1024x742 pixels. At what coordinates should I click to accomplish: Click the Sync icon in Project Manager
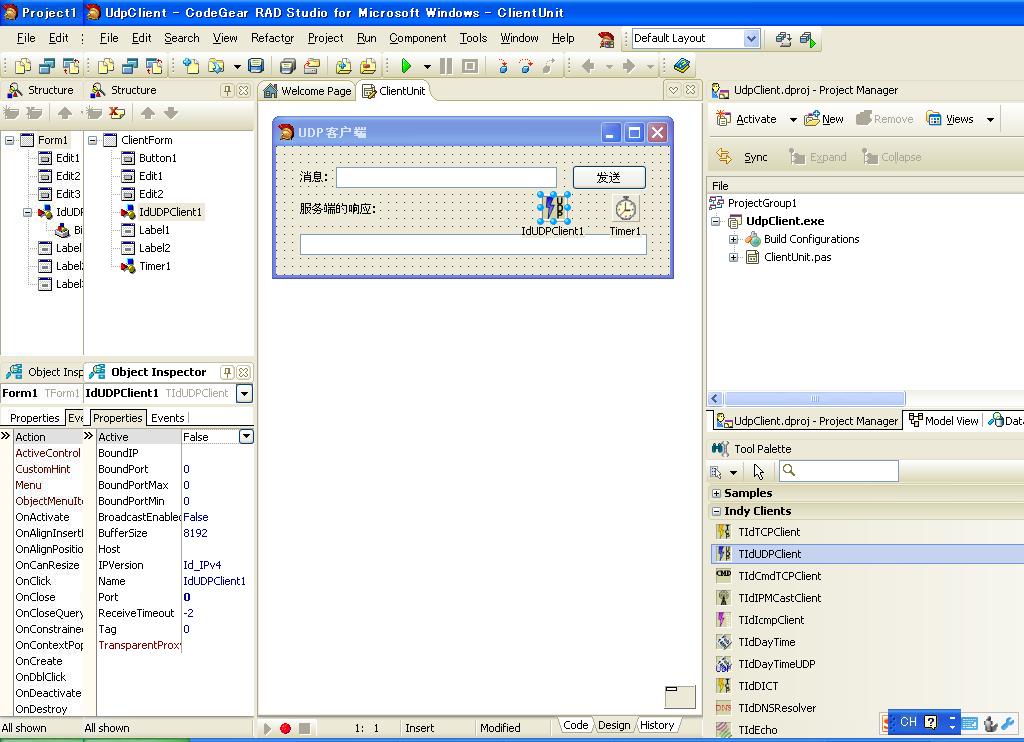point(724,156)
